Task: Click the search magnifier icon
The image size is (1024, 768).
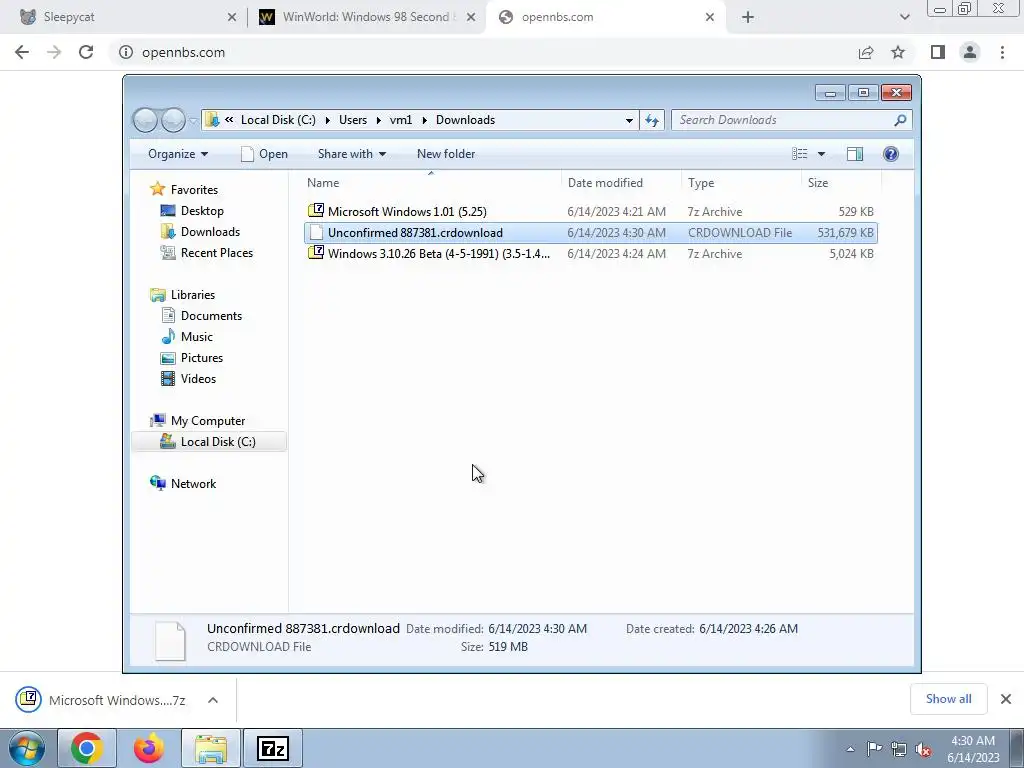Action: [901, 120]
